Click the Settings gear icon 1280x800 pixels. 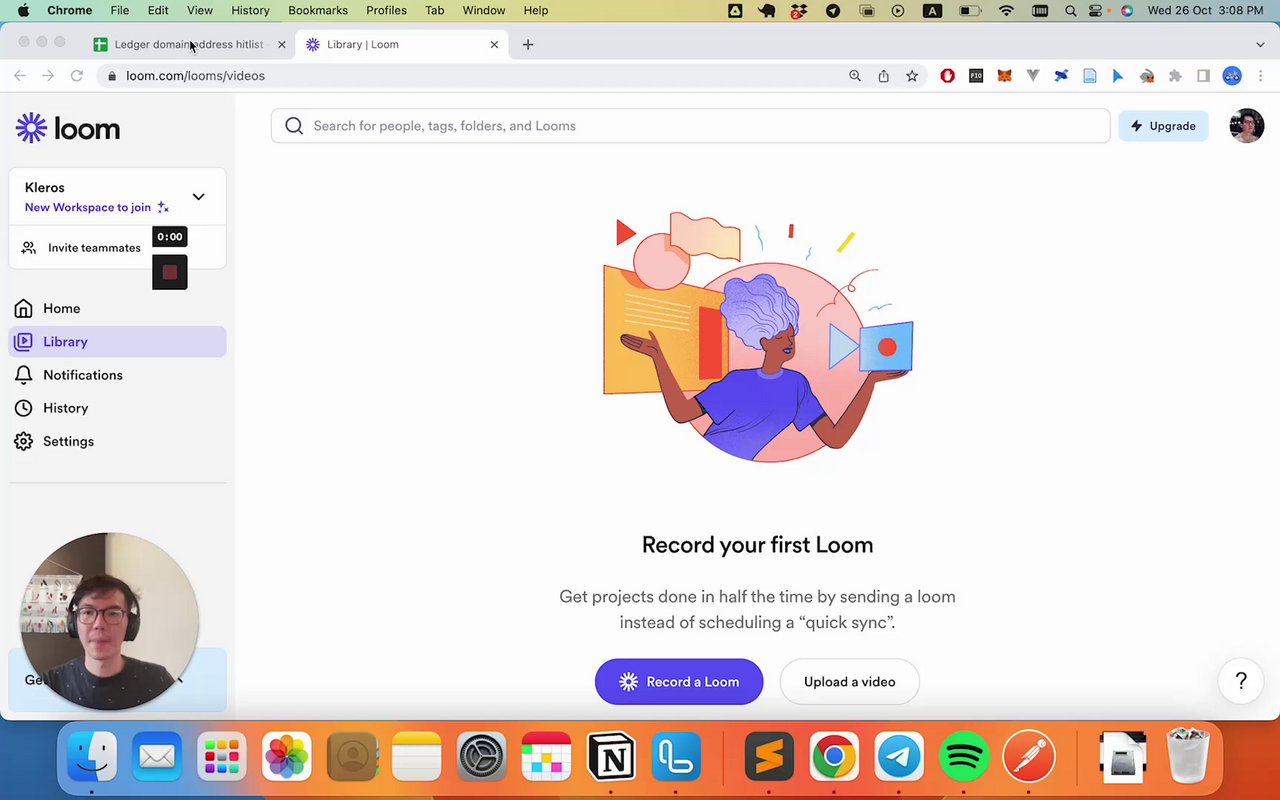point(23,441)
